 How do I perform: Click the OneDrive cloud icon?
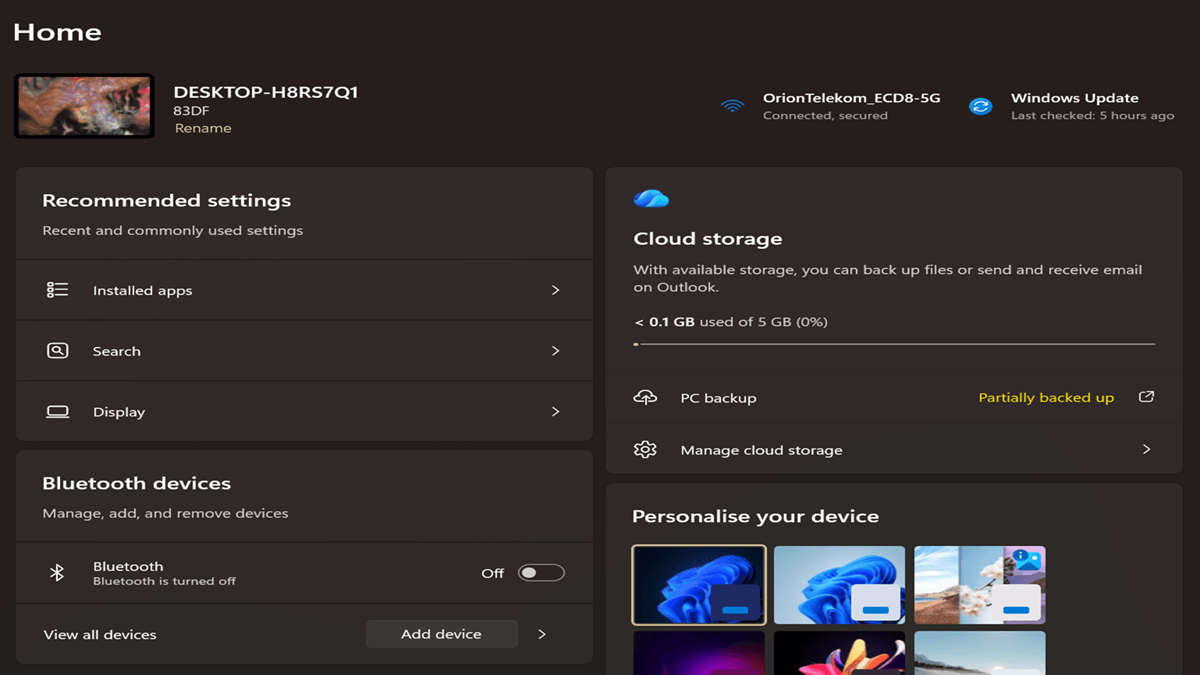click(x=651, y=198)
